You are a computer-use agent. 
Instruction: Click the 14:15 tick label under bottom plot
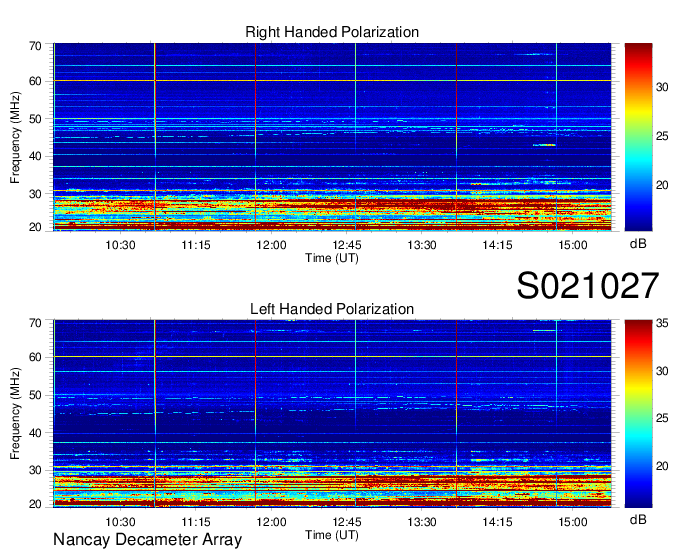(497, 522)
